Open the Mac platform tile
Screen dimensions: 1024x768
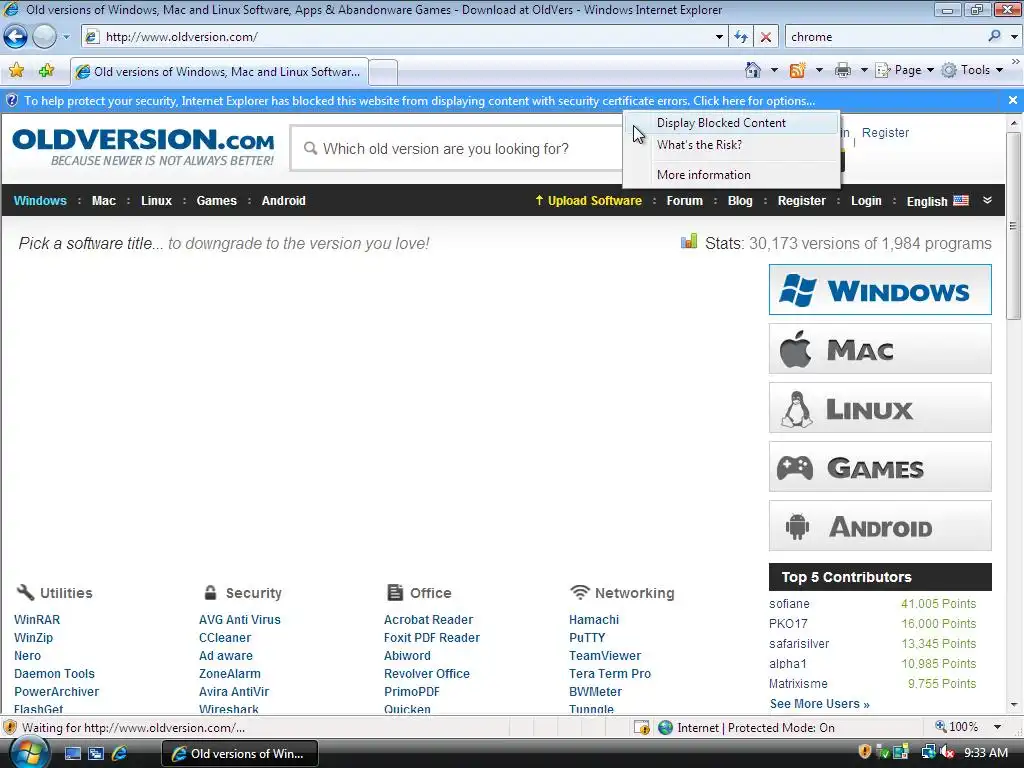(880, 349)
